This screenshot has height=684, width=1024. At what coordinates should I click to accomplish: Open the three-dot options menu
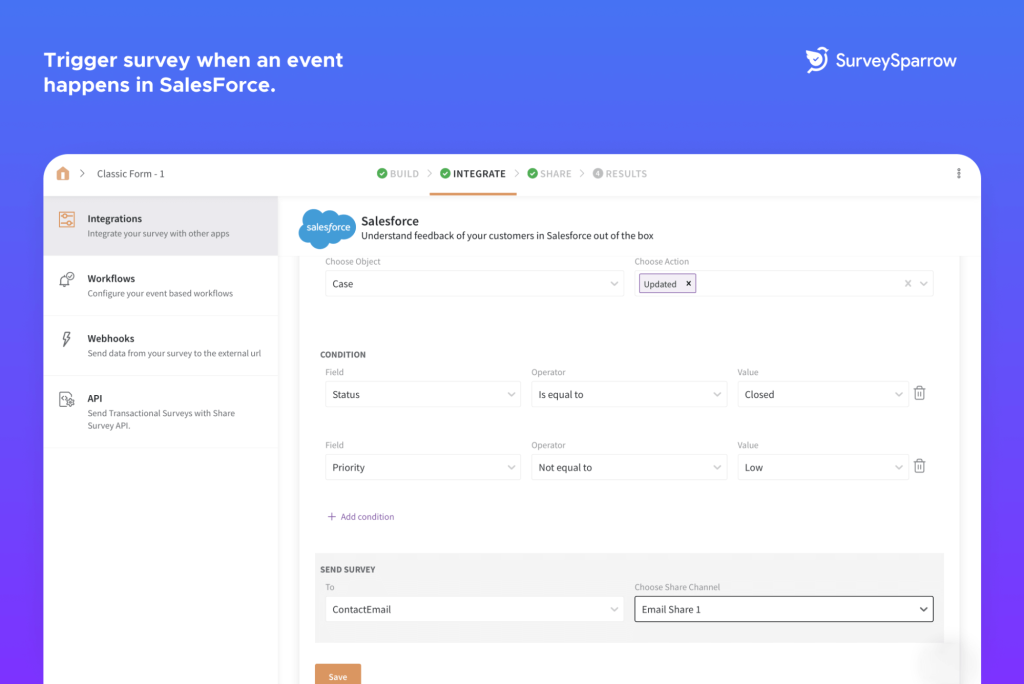pyautogui.click(x=958, y=174)
